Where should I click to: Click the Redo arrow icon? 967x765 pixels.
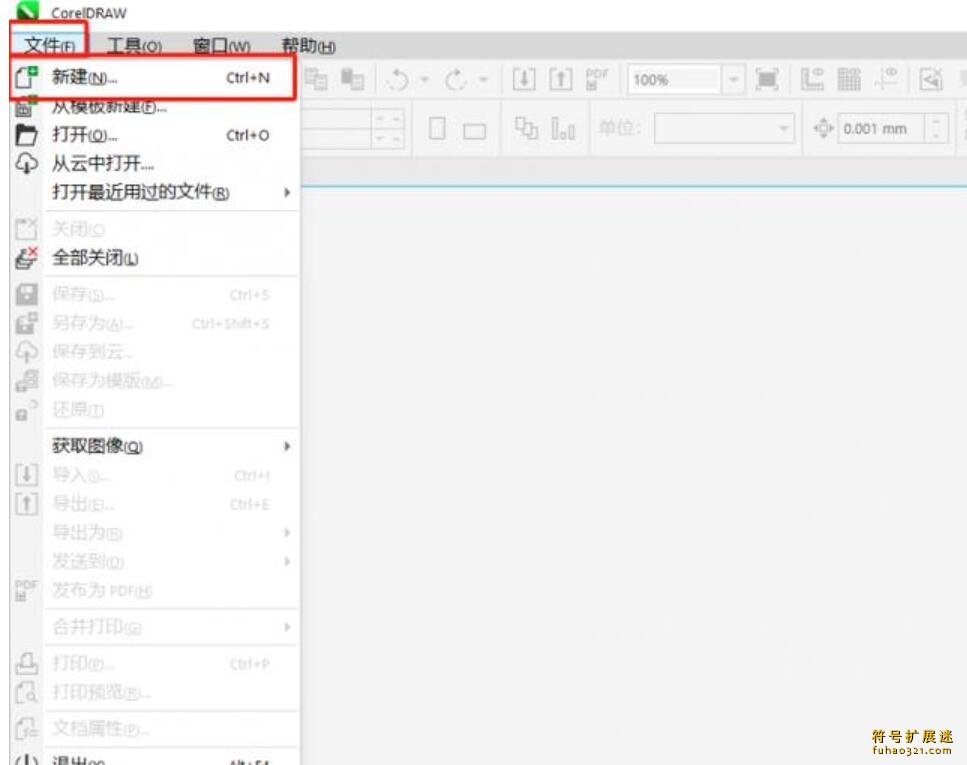tap(456, 80)
